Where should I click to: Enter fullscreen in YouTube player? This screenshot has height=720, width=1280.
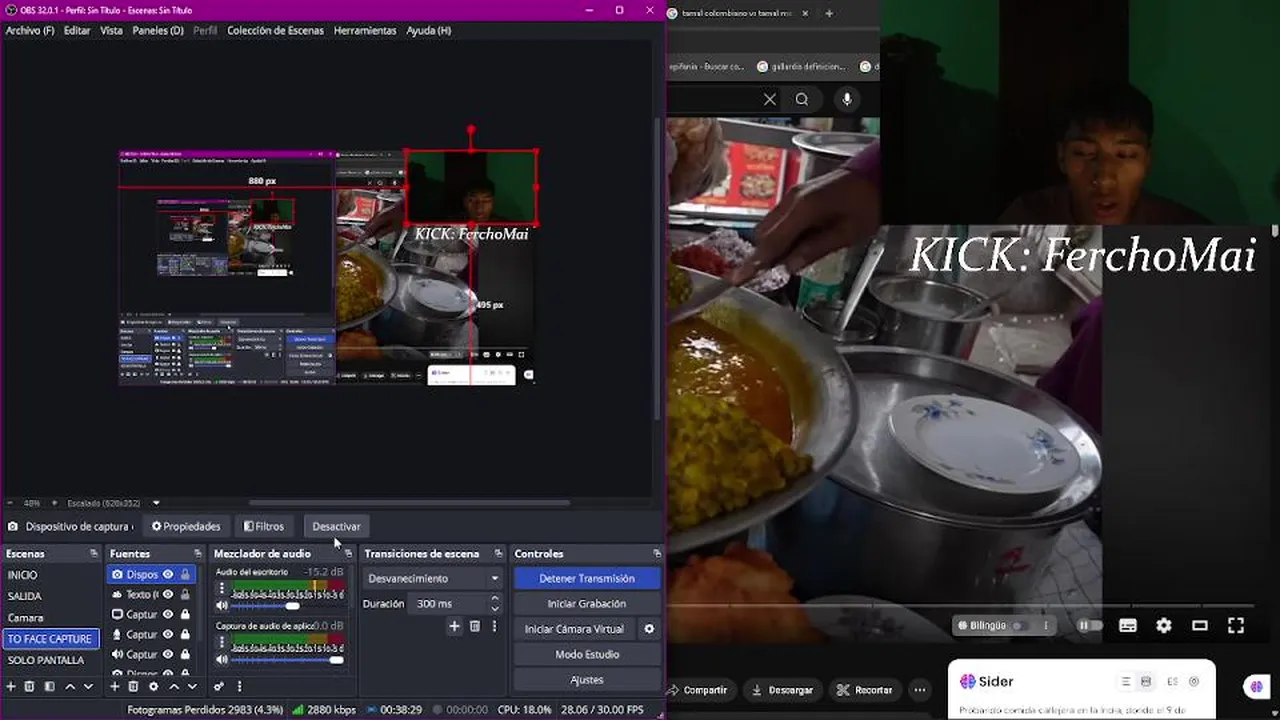1236,626
